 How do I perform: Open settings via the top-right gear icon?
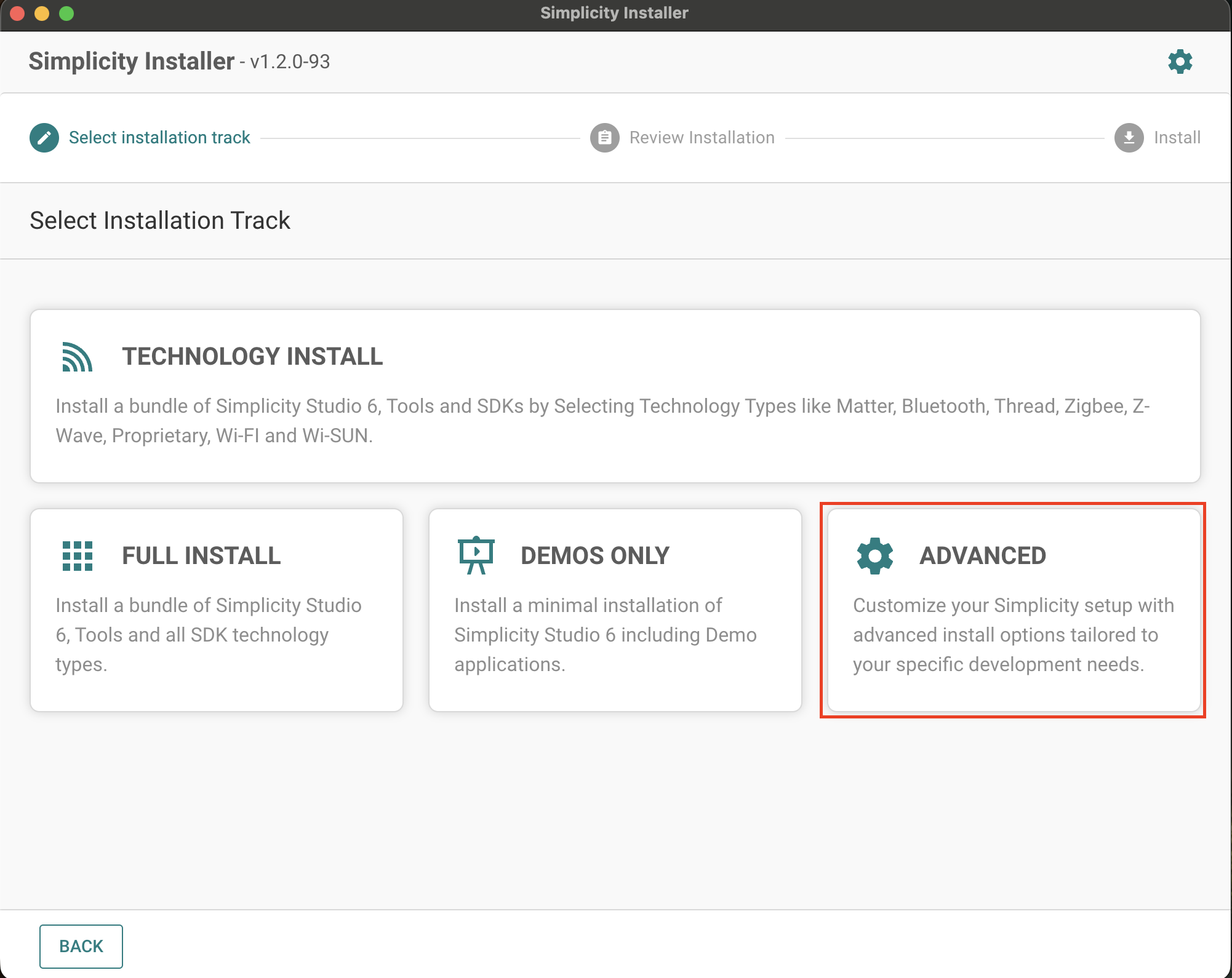1180,62
